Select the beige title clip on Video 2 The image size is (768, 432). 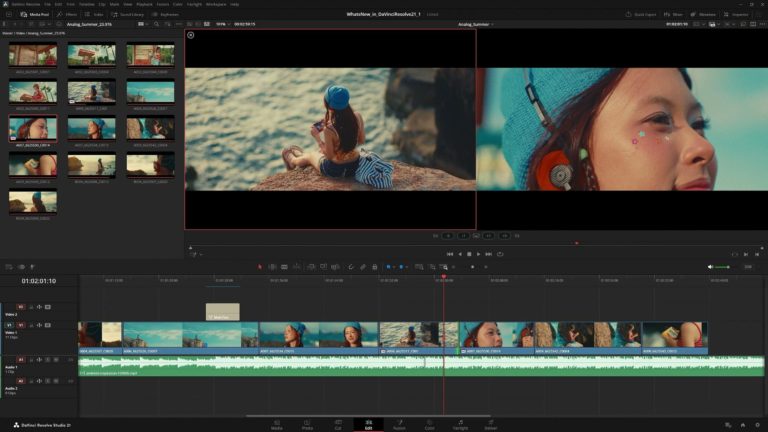222,312
